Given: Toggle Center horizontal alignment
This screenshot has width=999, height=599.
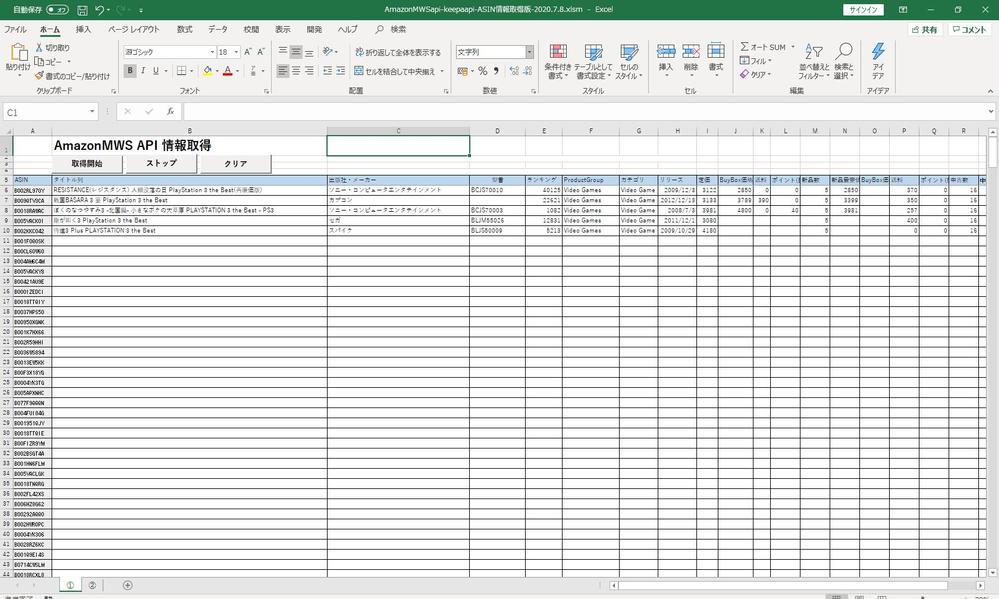Looking at the screenshot, I should click(x=296, y=71).
